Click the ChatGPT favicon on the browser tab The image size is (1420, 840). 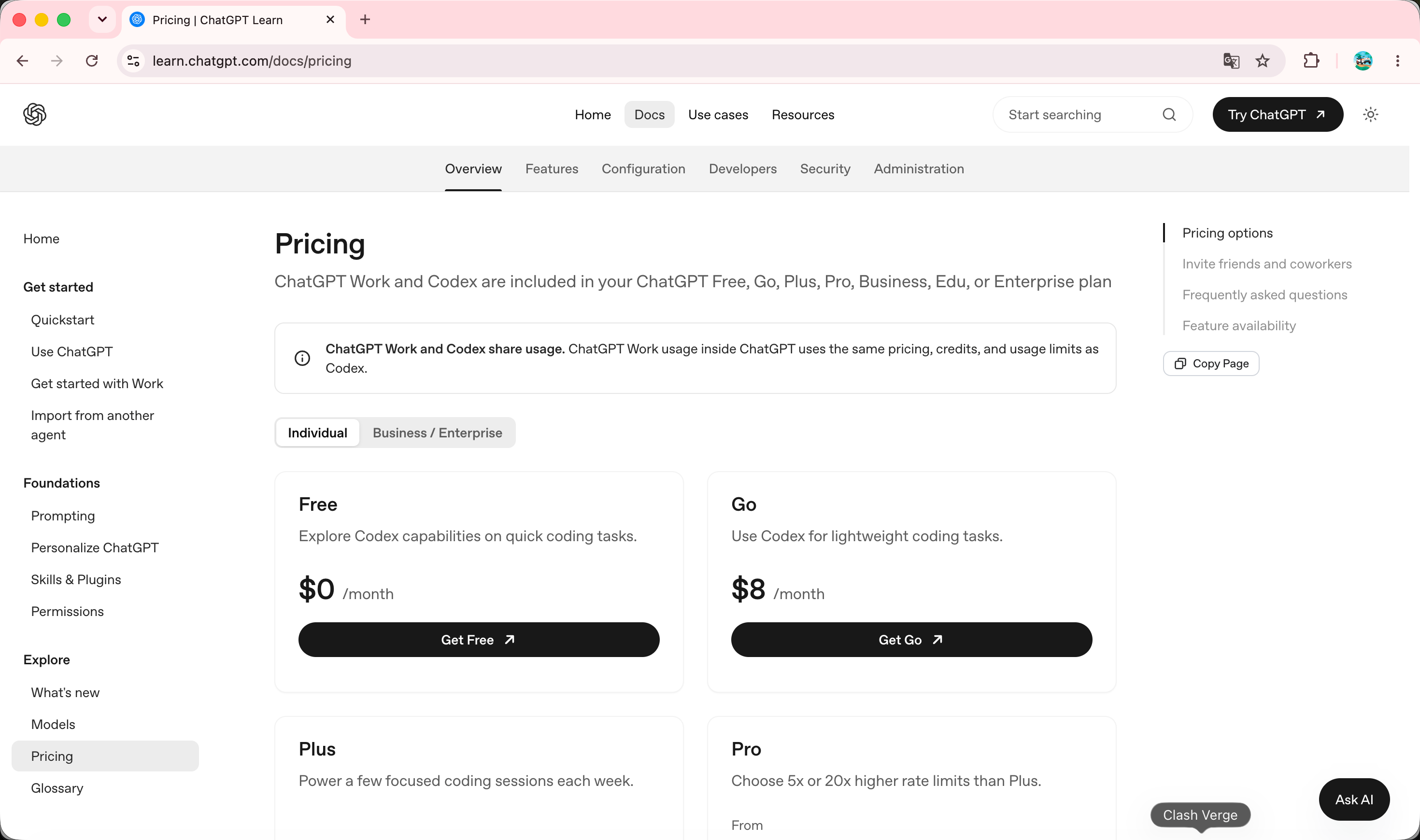tap(137, 20)
